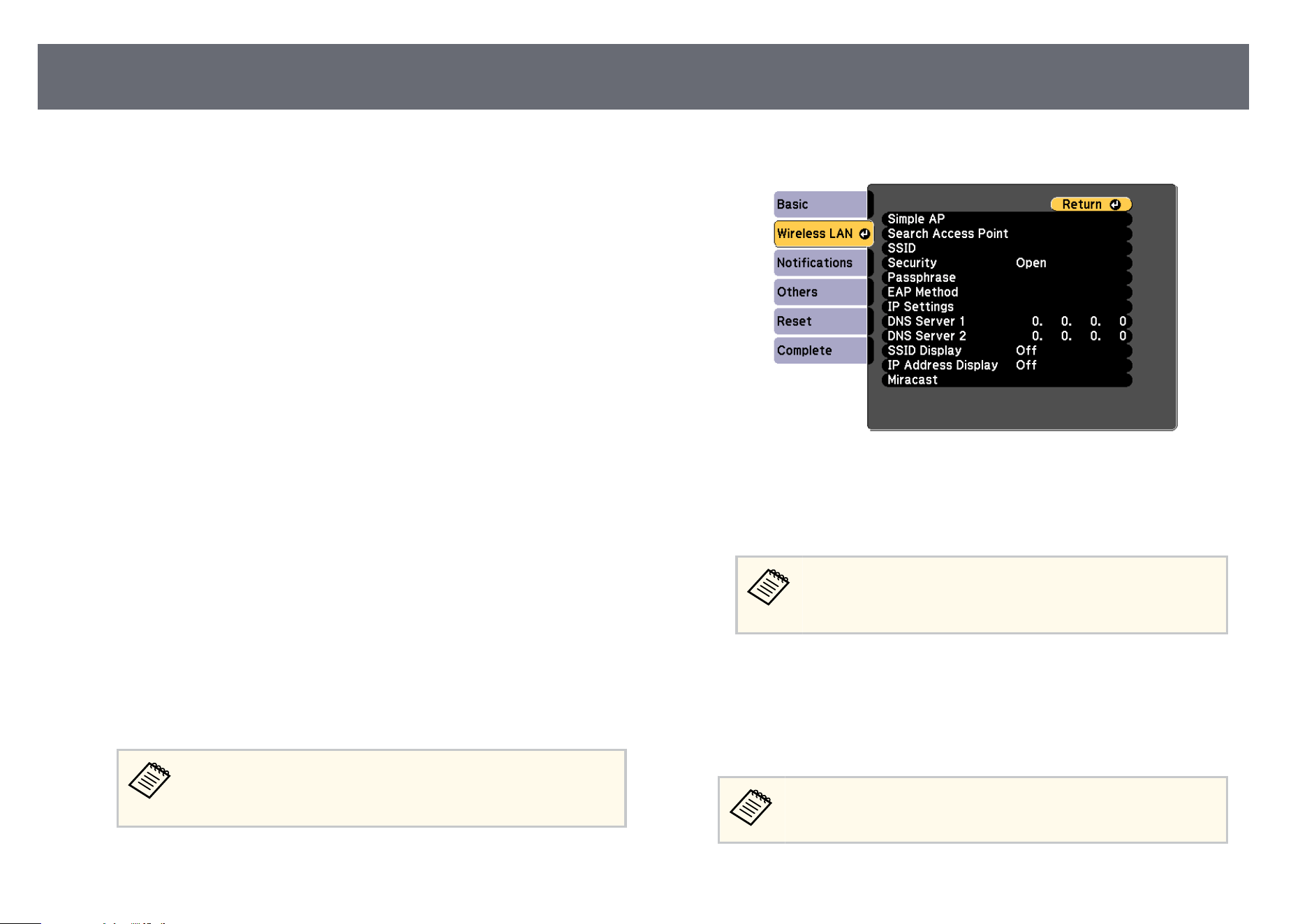The height and width of the screenshot is (924, 1307).
Task: Open the Miracast setting
Action: [1006, 380]
